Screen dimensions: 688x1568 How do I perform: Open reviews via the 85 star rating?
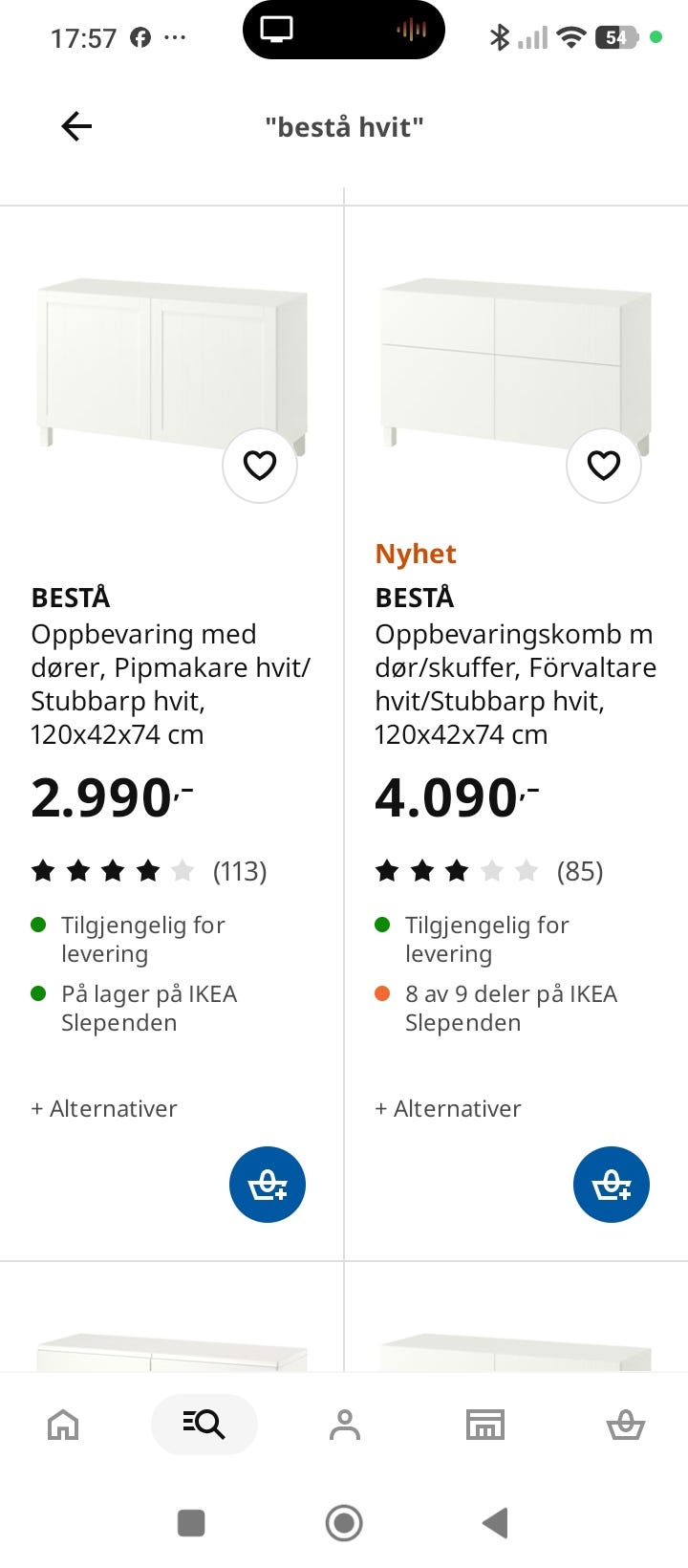point(489,871)
